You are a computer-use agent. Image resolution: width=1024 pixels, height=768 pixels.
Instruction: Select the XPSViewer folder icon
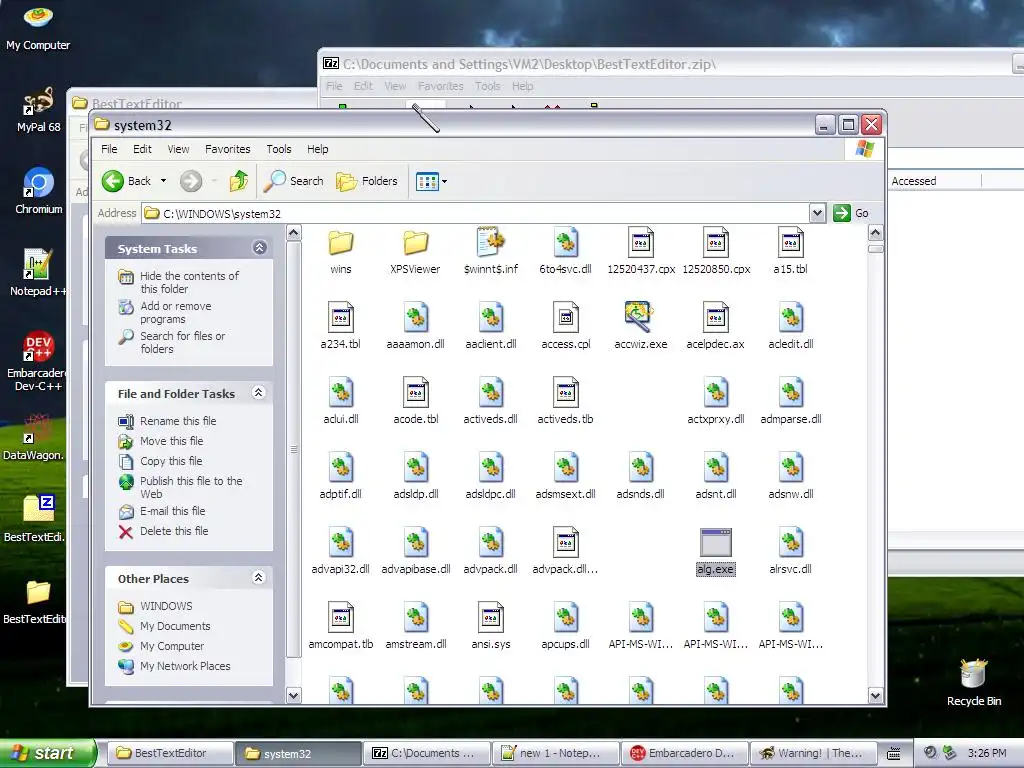point(415,243)
